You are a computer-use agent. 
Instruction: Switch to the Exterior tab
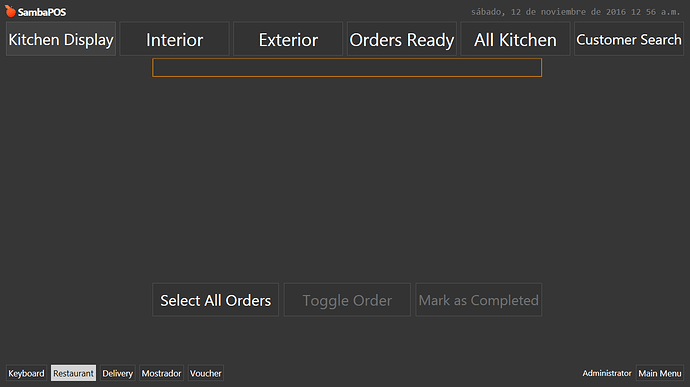point(288,39)
